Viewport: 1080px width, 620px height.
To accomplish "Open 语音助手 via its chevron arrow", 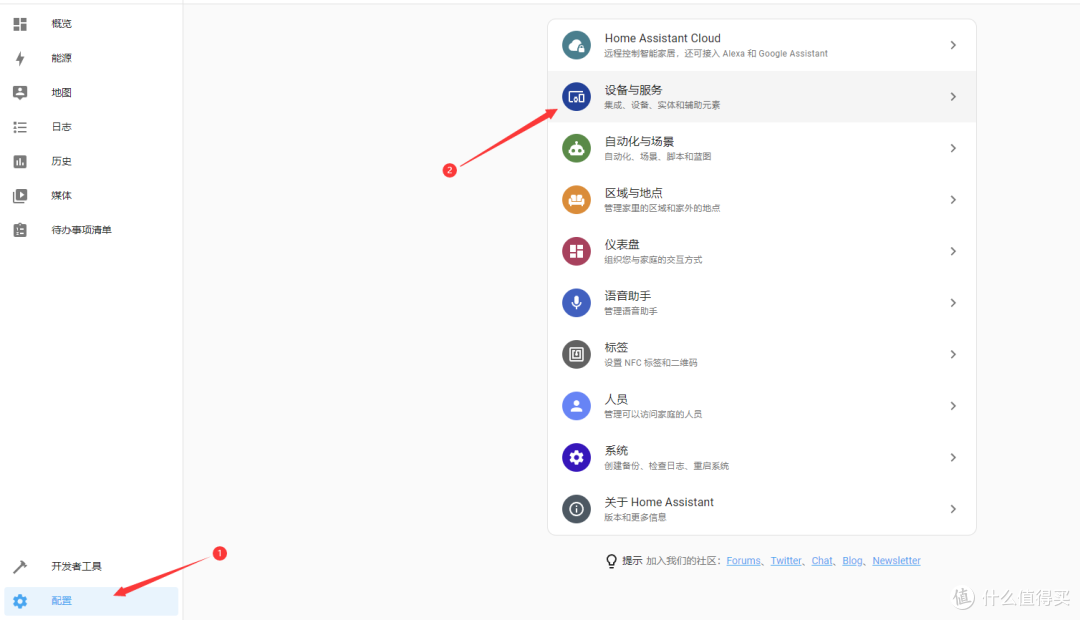I will pyautogui.click(x=953, y=303).
